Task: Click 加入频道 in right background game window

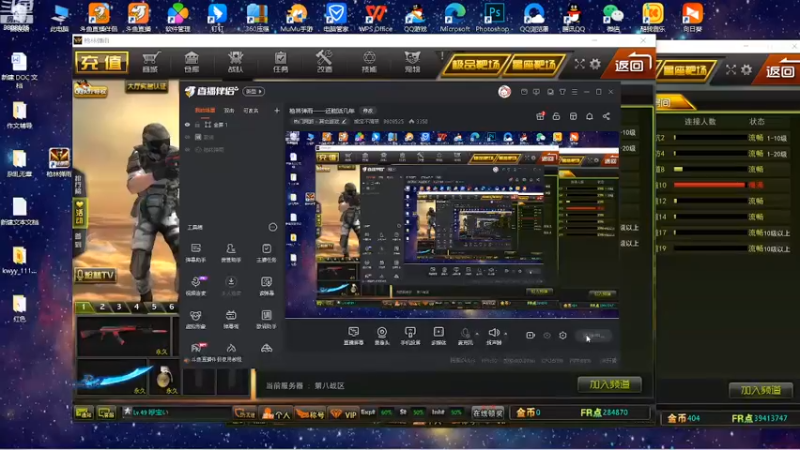Action: (761, 390)
